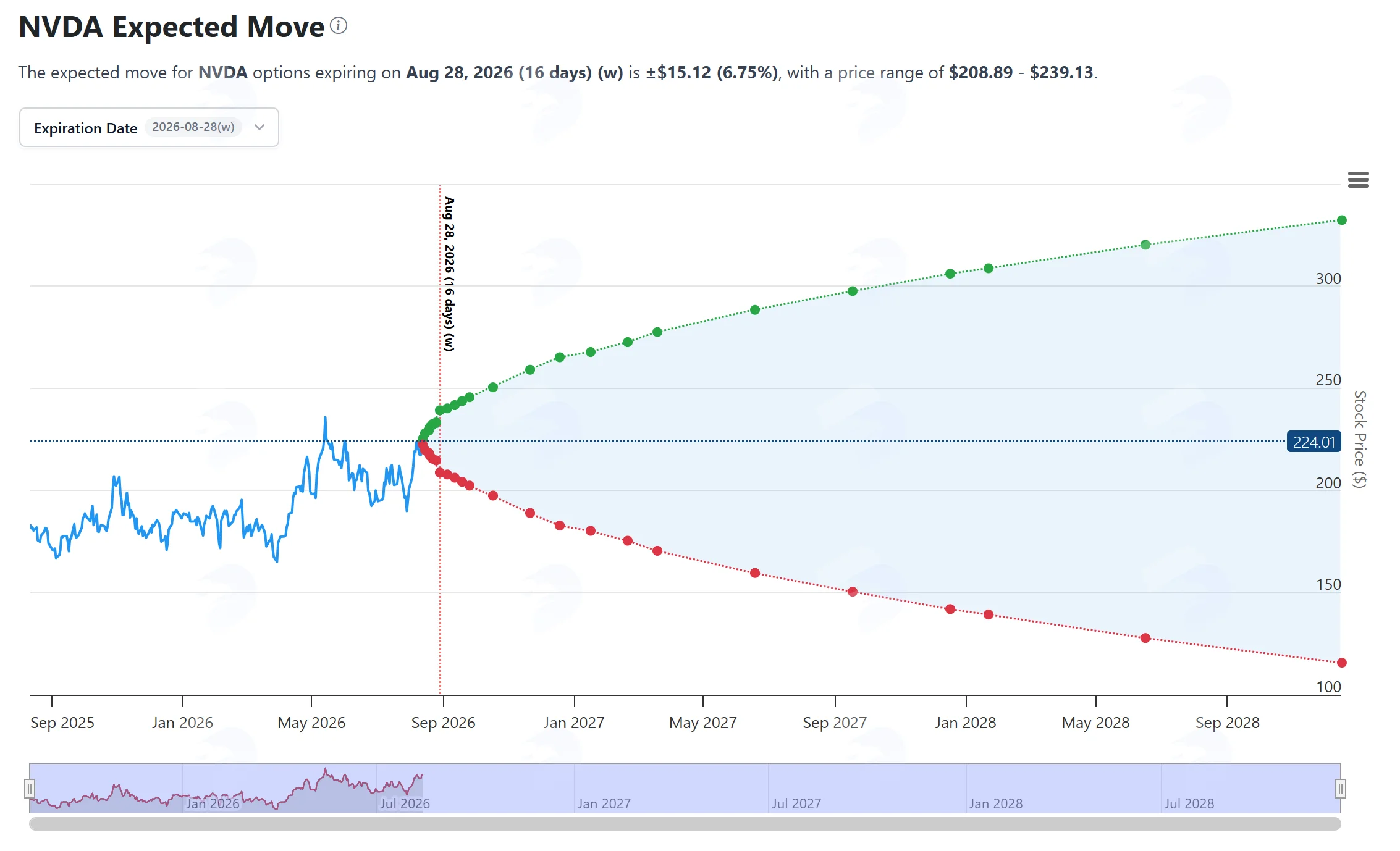Image resolution: width=1400 pixels, height=851 pixels.
Task: Click Jan 2028 inside the range navigator strip
Action: pyautogui.click(x=996, y=803)
